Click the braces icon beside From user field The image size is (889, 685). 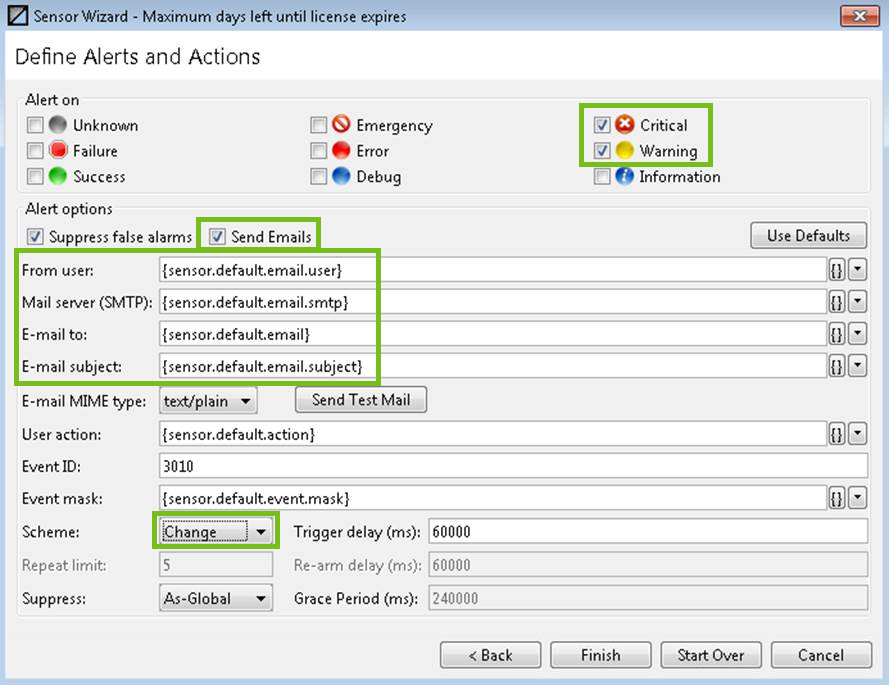coord(836,270)
